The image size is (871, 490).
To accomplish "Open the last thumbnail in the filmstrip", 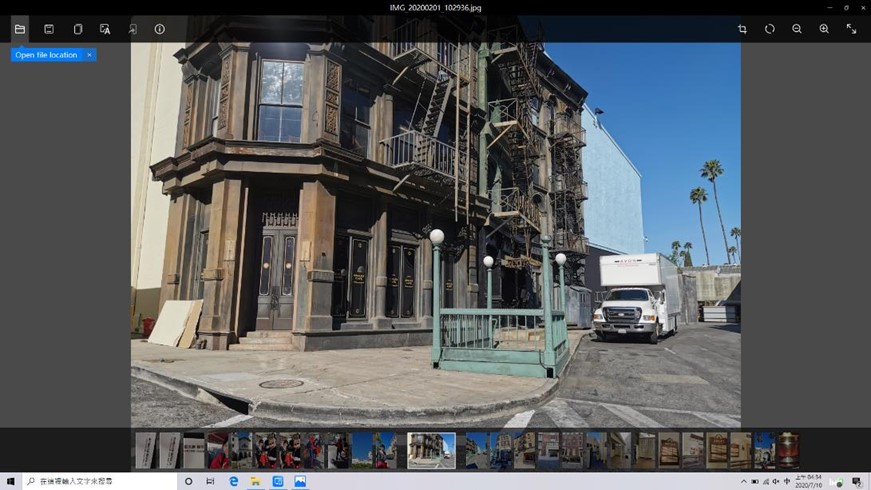I will (788, 450).
